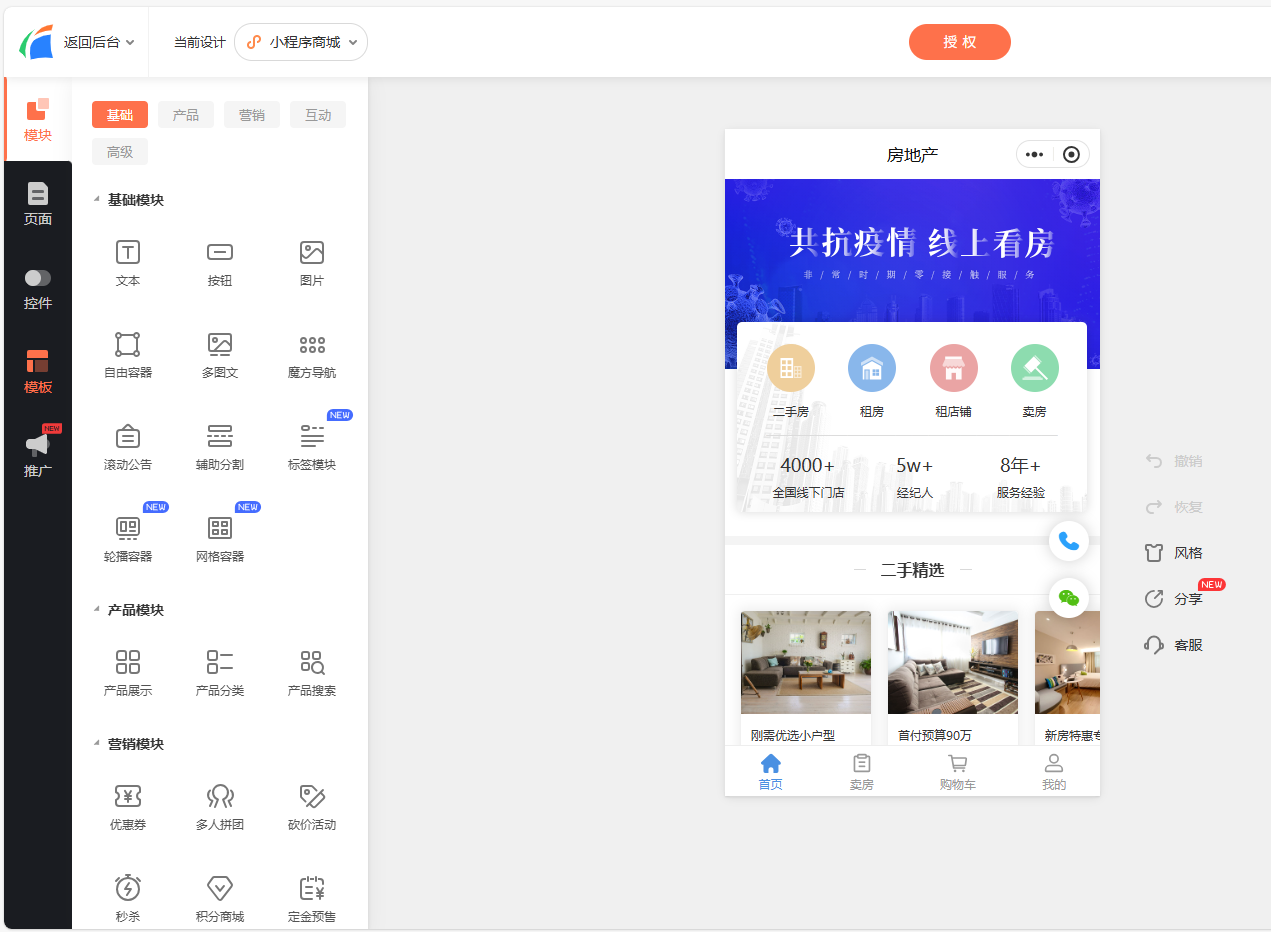1271x932 pixels.
Task: Add the 产品展示 module
Action: coord(128,673)
